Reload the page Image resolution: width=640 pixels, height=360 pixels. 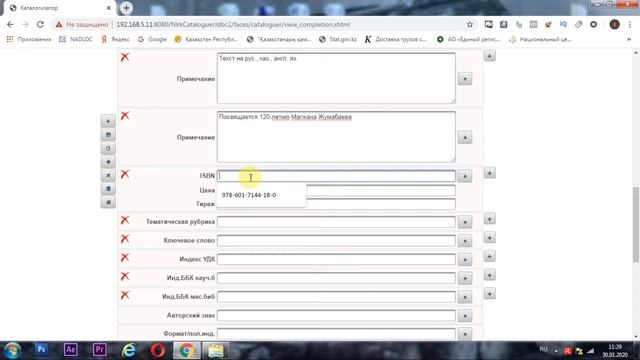40,24
